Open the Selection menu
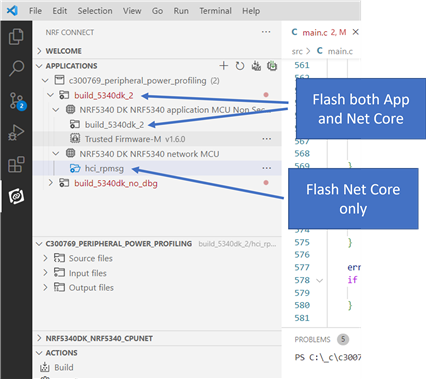This screenshot has height=379, width=426. [x=95, y=11]
